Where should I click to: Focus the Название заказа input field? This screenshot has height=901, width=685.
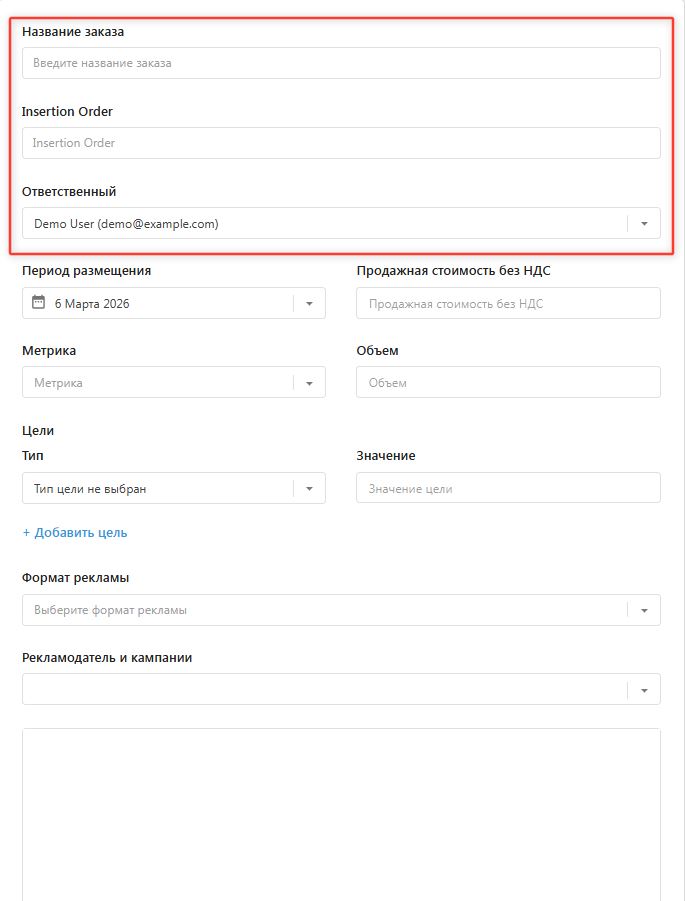[x=341, y=63]
